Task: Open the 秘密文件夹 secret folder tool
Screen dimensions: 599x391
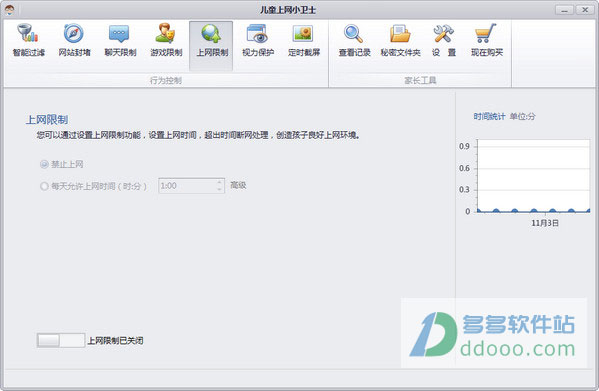Action: [400, 40]
